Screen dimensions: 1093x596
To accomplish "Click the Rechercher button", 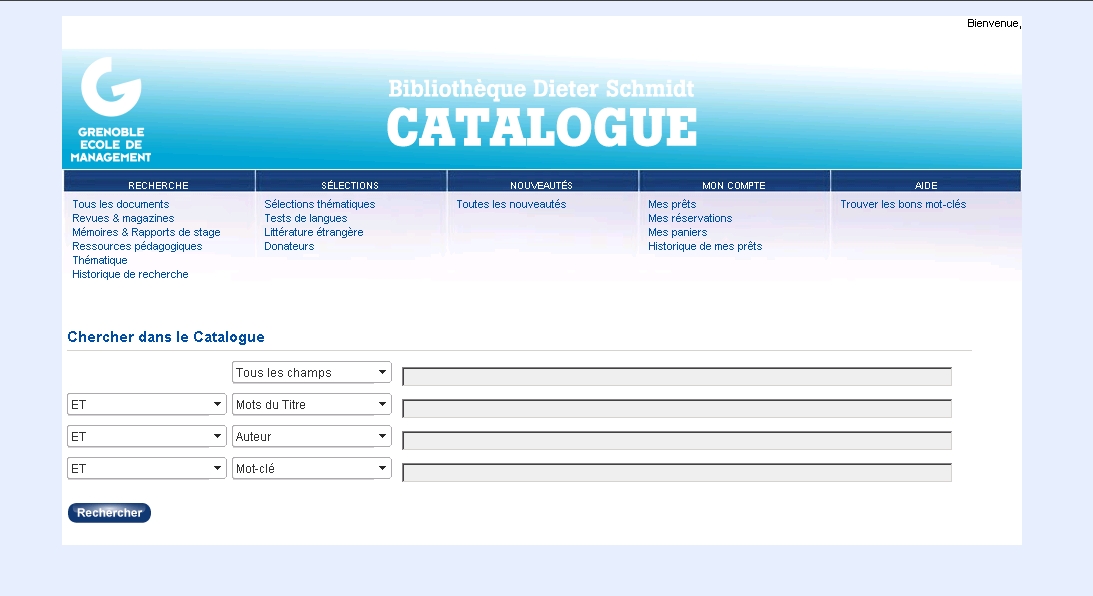I will point(109,512).
